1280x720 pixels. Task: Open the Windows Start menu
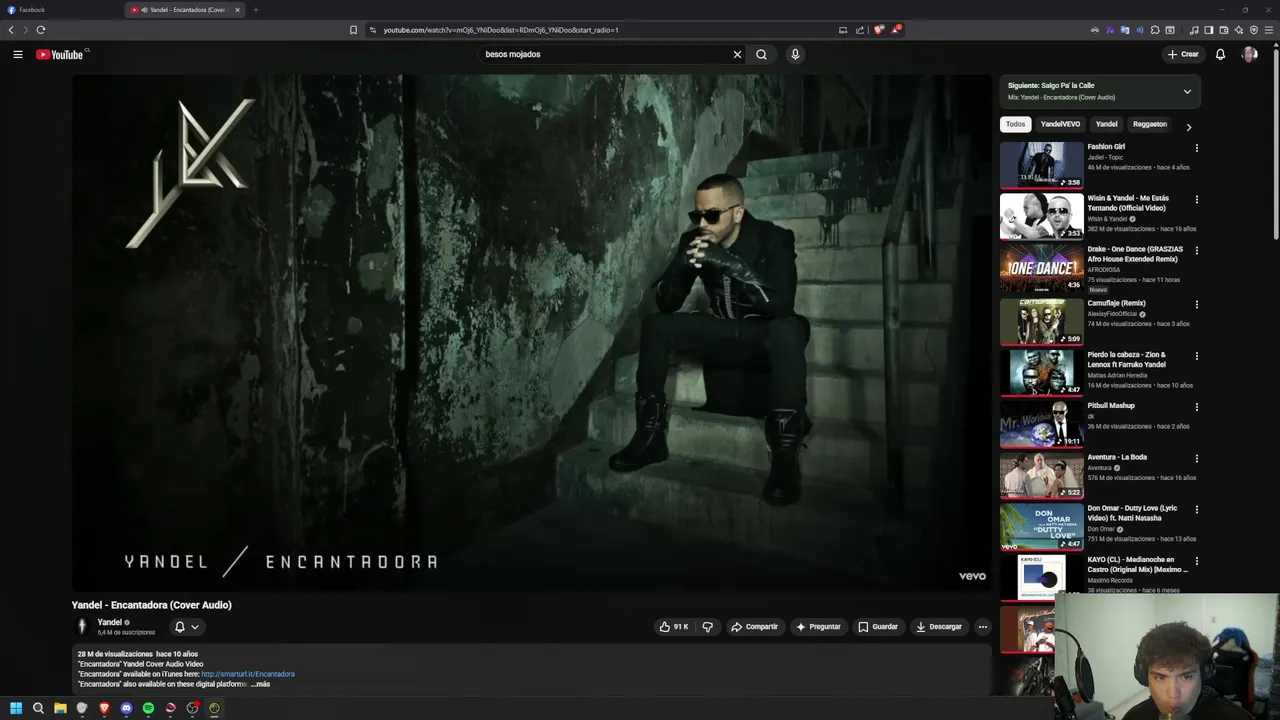tap(16, 708)
